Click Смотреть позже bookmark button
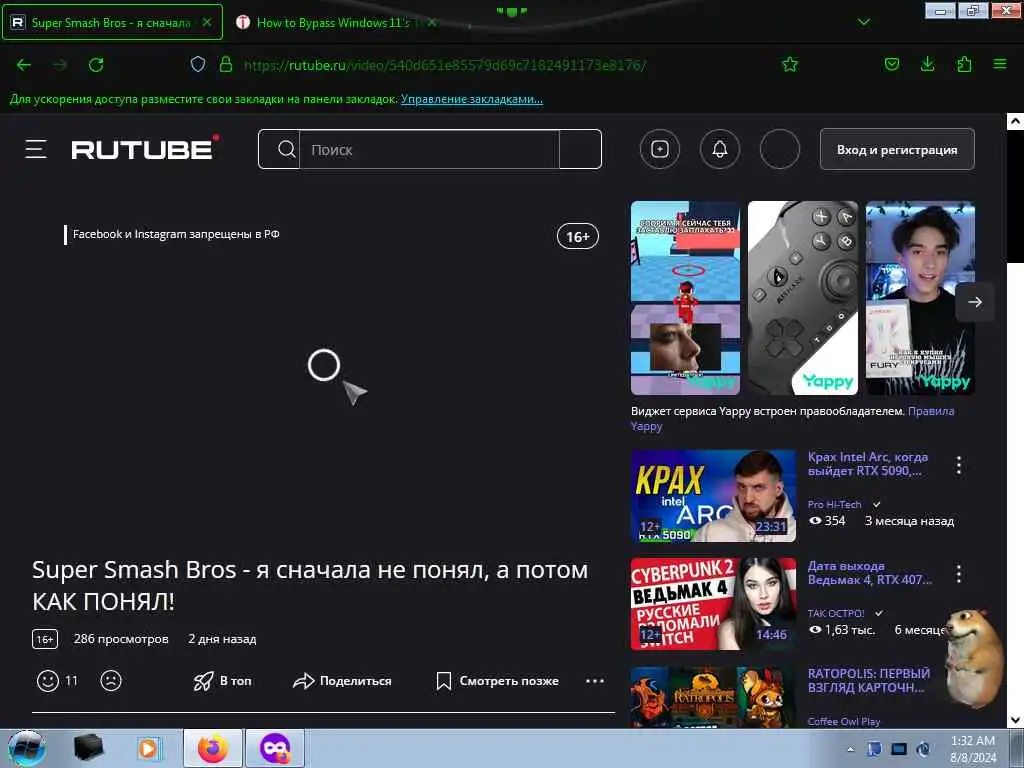This screenshot has height=768, width=1024. click(x=497, y=680)
